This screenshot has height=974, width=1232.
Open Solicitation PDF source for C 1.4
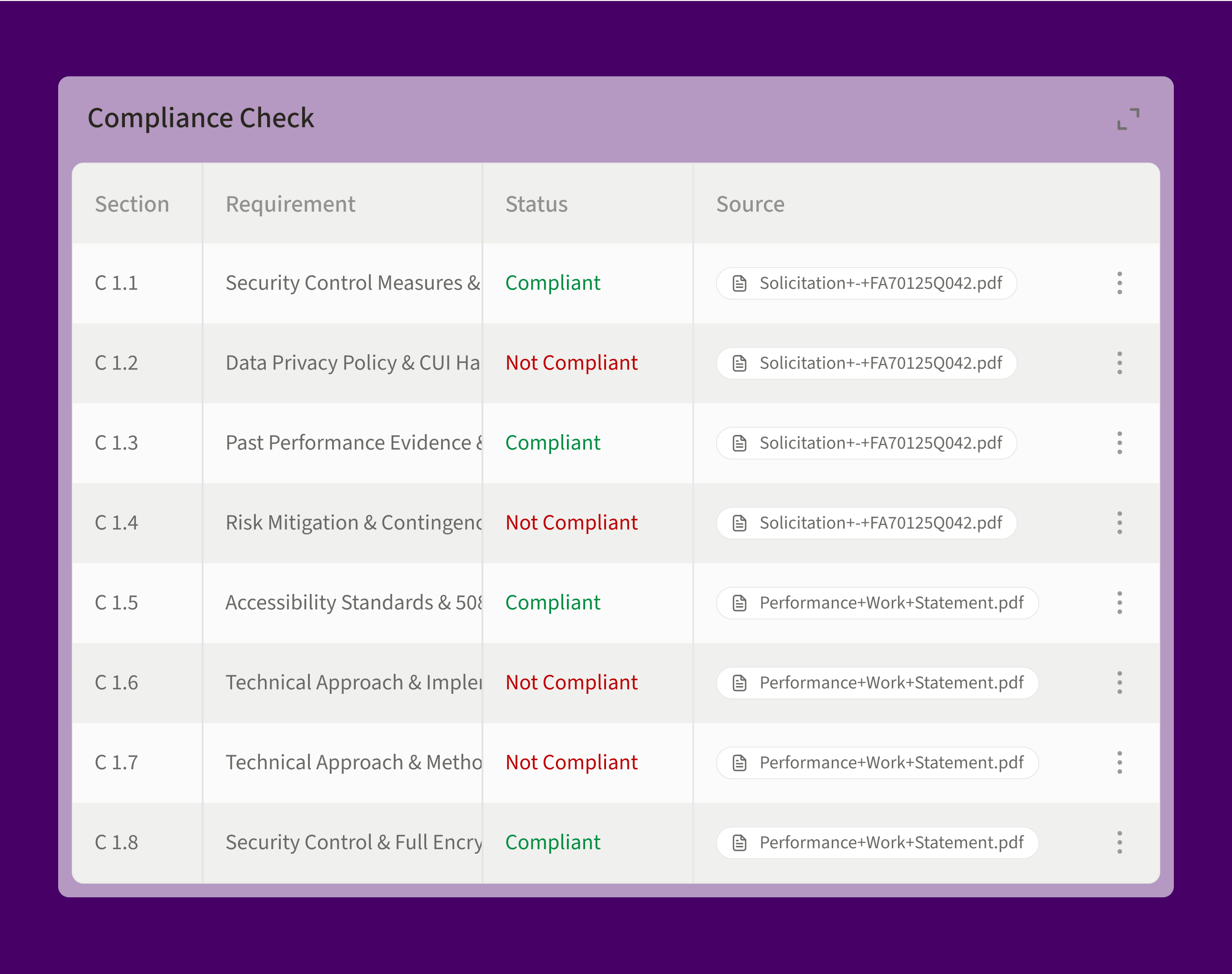[866, 522]
